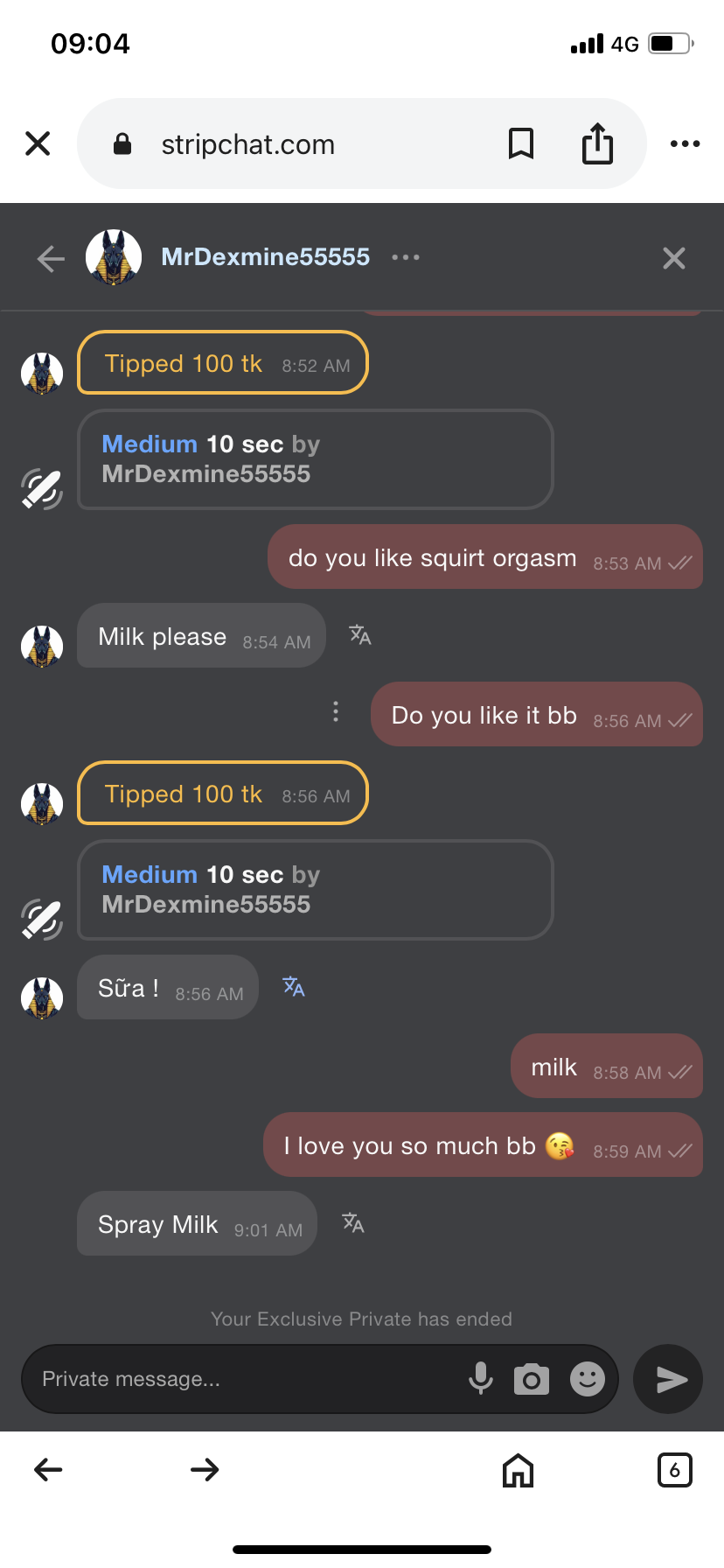Image resolution: width=724 pixels, height=1568 pixels.
Task: Translate the 'Milk please' message
Action: pos(359,635)
